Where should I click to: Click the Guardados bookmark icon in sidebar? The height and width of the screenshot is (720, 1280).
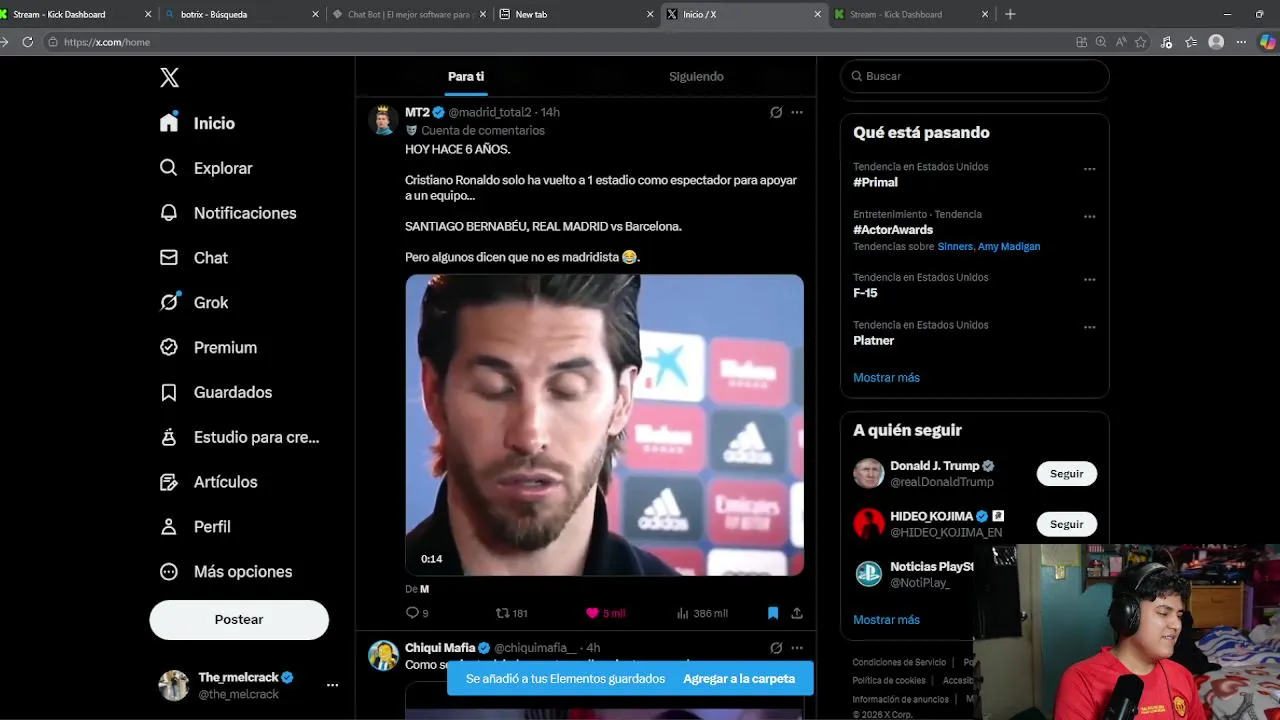click(169, 392)
